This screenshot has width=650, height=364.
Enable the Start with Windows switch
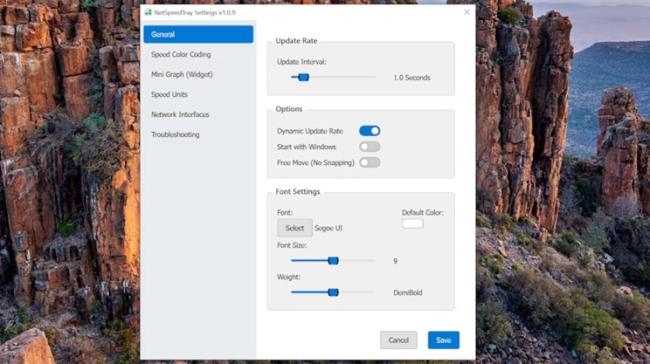pos(370,147)
